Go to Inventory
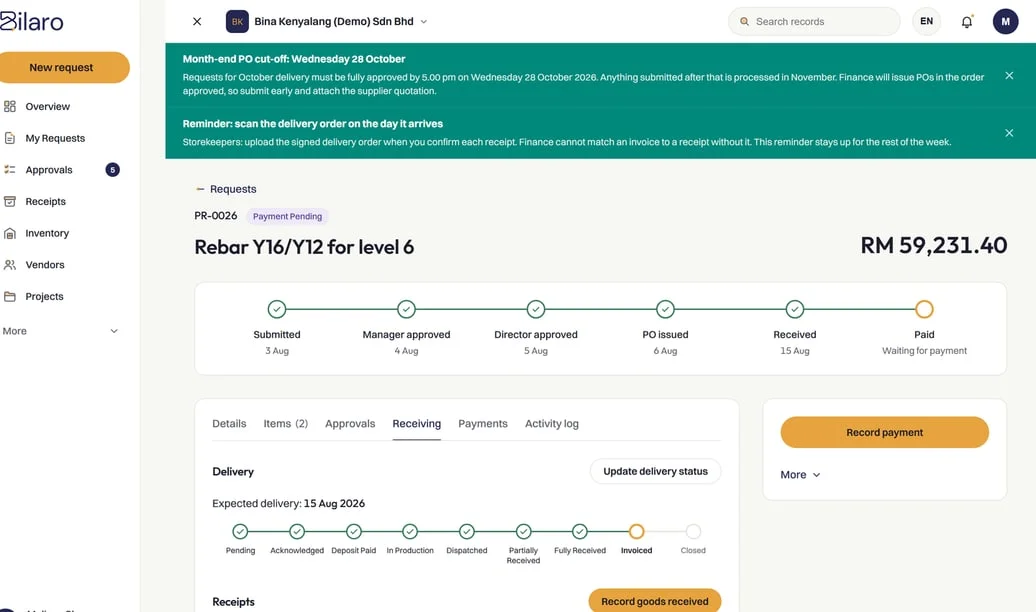Screen dimensions: 1036x612 (x=47, y=233)
